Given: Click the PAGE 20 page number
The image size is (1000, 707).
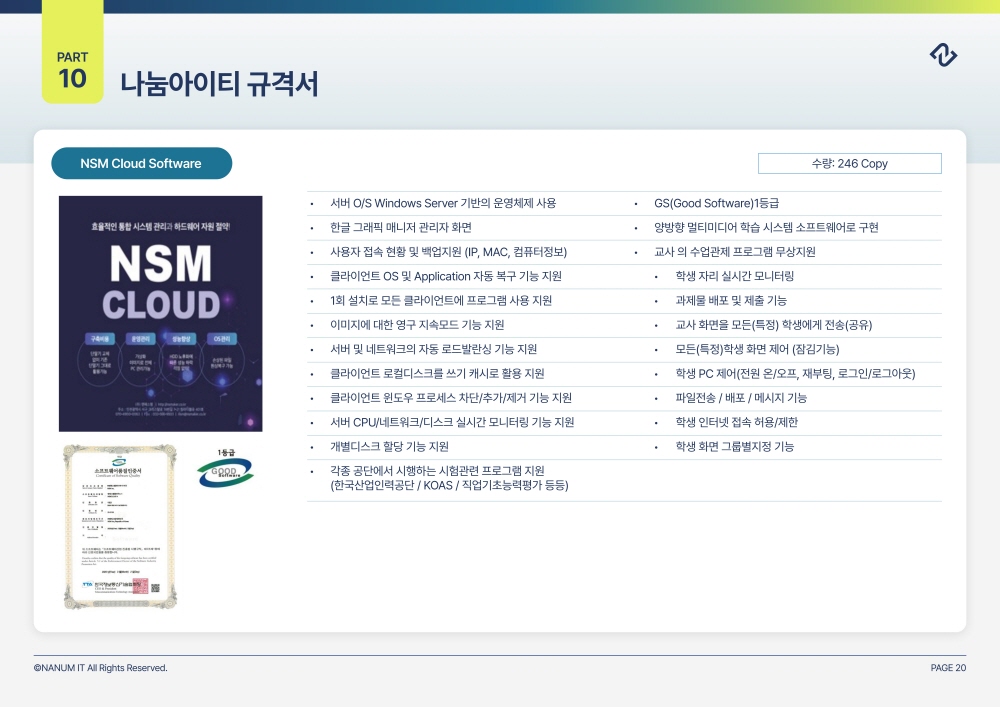Looking at the screenshot, I should 947,668.
